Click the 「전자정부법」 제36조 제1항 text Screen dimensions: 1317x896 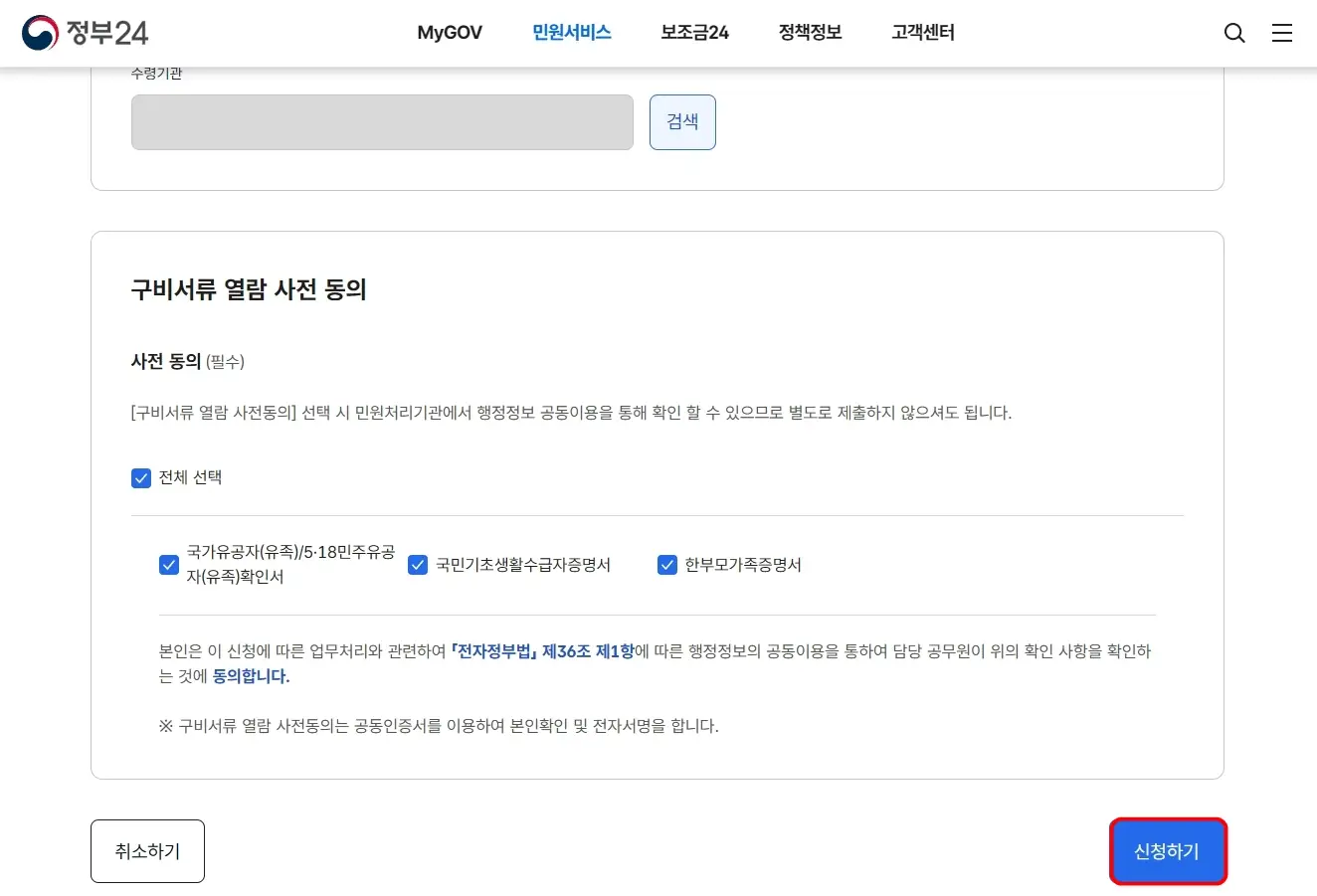click(542, 651)
